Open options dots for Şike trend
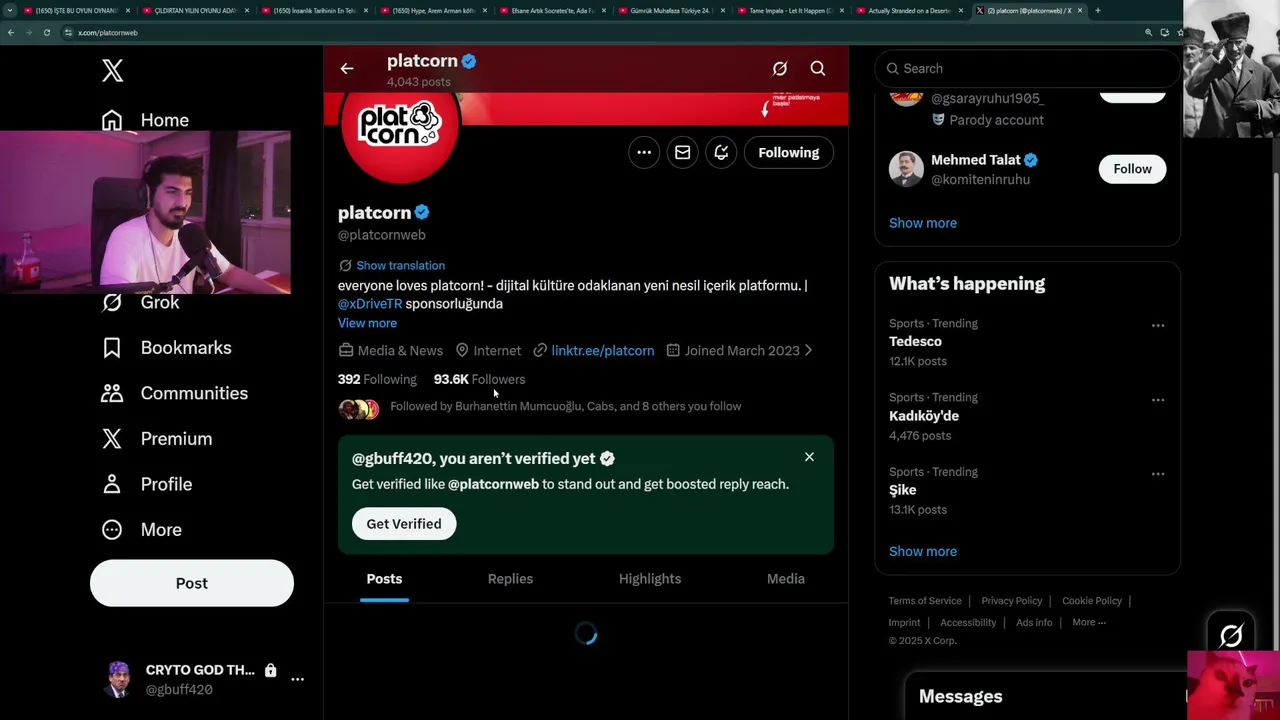This screenshot has height=720, width=1280. click(1157, 473)
